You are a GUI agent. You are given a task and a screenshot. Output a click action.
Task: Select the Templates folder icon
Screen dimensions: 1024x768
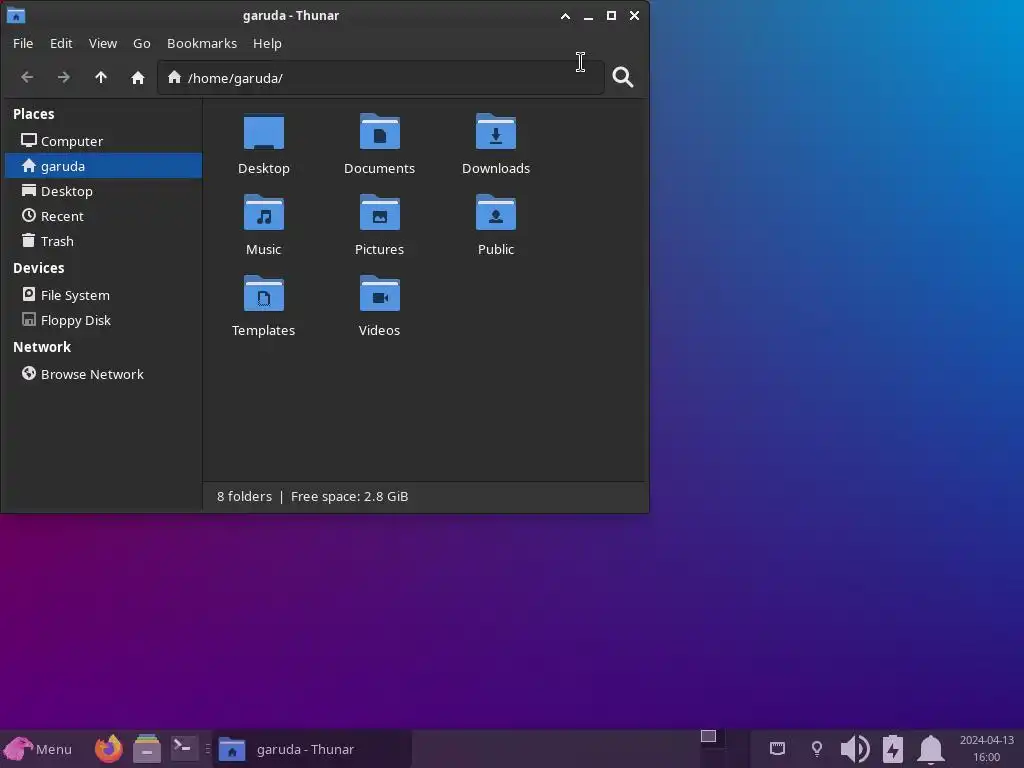(x=264, y=295)
